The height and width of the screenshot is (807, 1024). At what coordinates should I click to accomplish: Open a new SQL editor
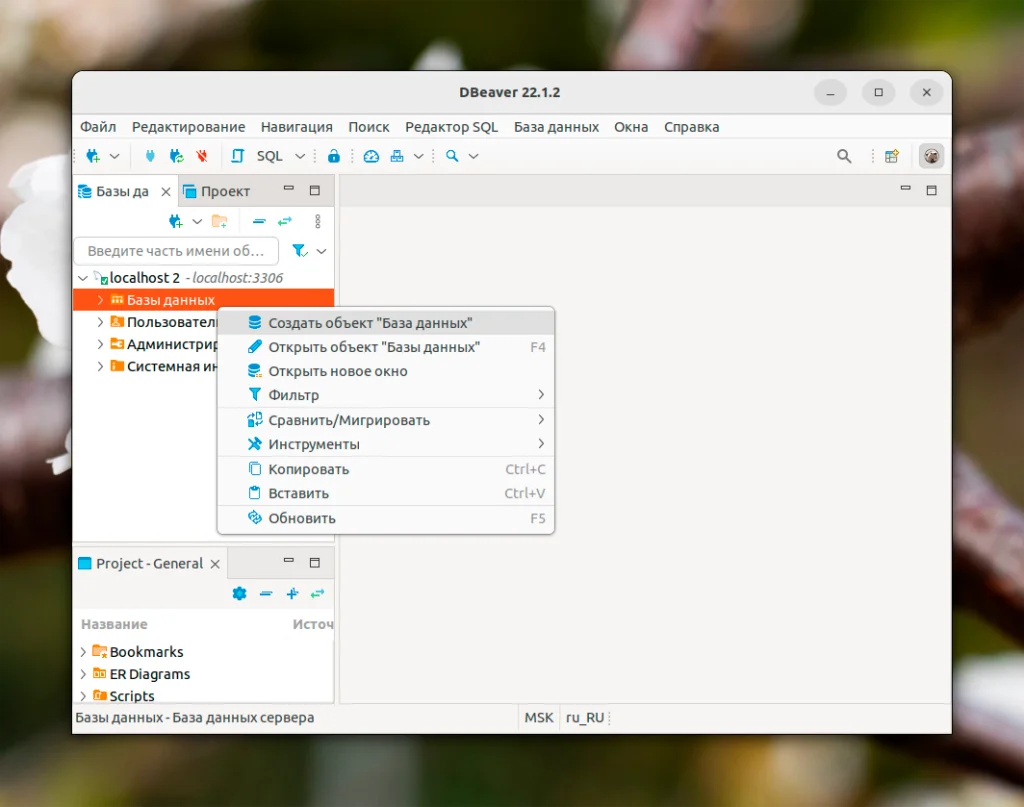tap(268, 155)
